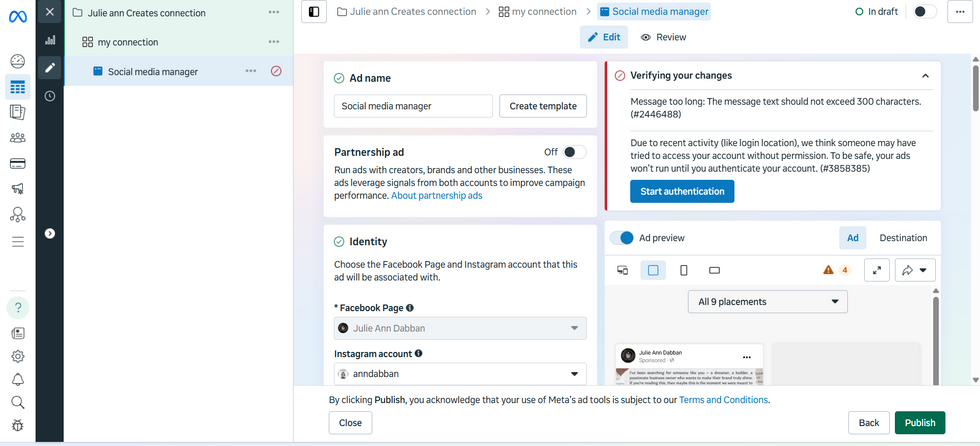Select the mobile portrait preview icon
Image resolution: width=980 pixels, height=446 pixels.
click(x=684, y=270)
